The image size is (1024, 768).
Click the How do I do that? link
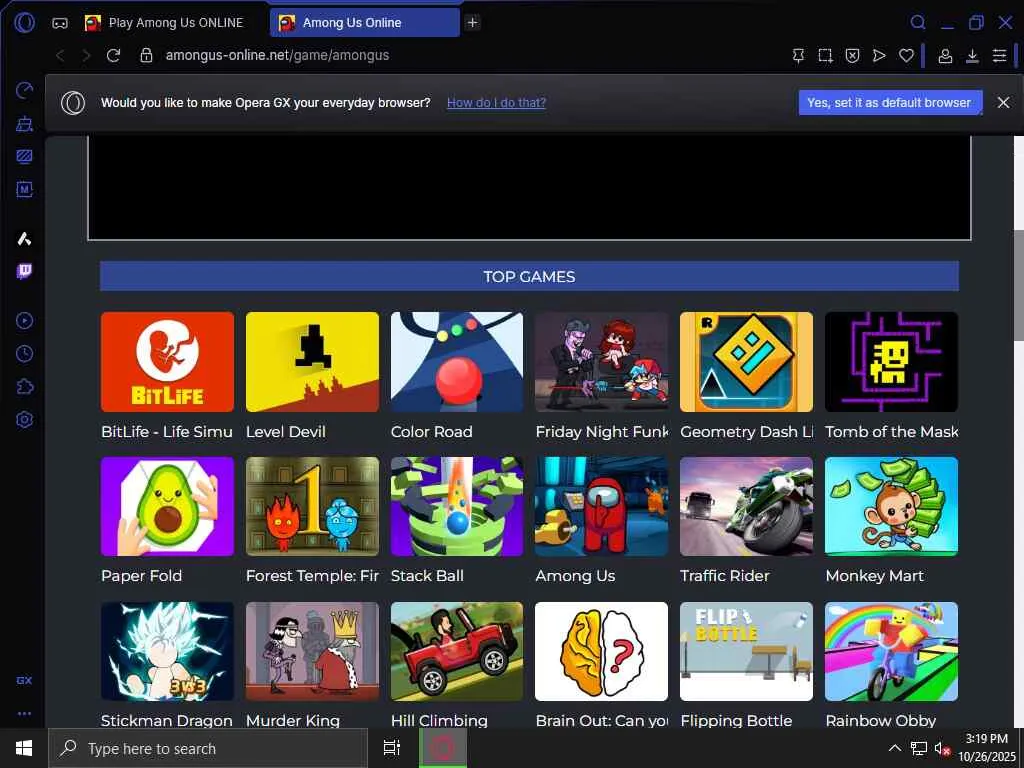point(496,103)
